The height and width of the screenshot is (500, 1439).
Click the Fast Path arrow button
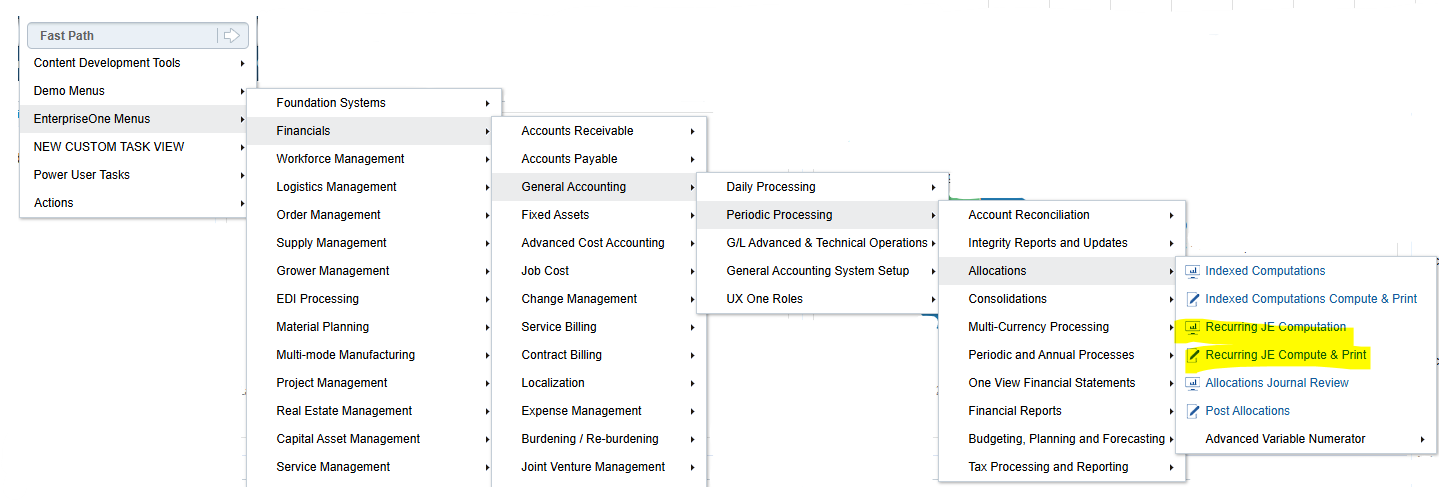click(232, 36)
